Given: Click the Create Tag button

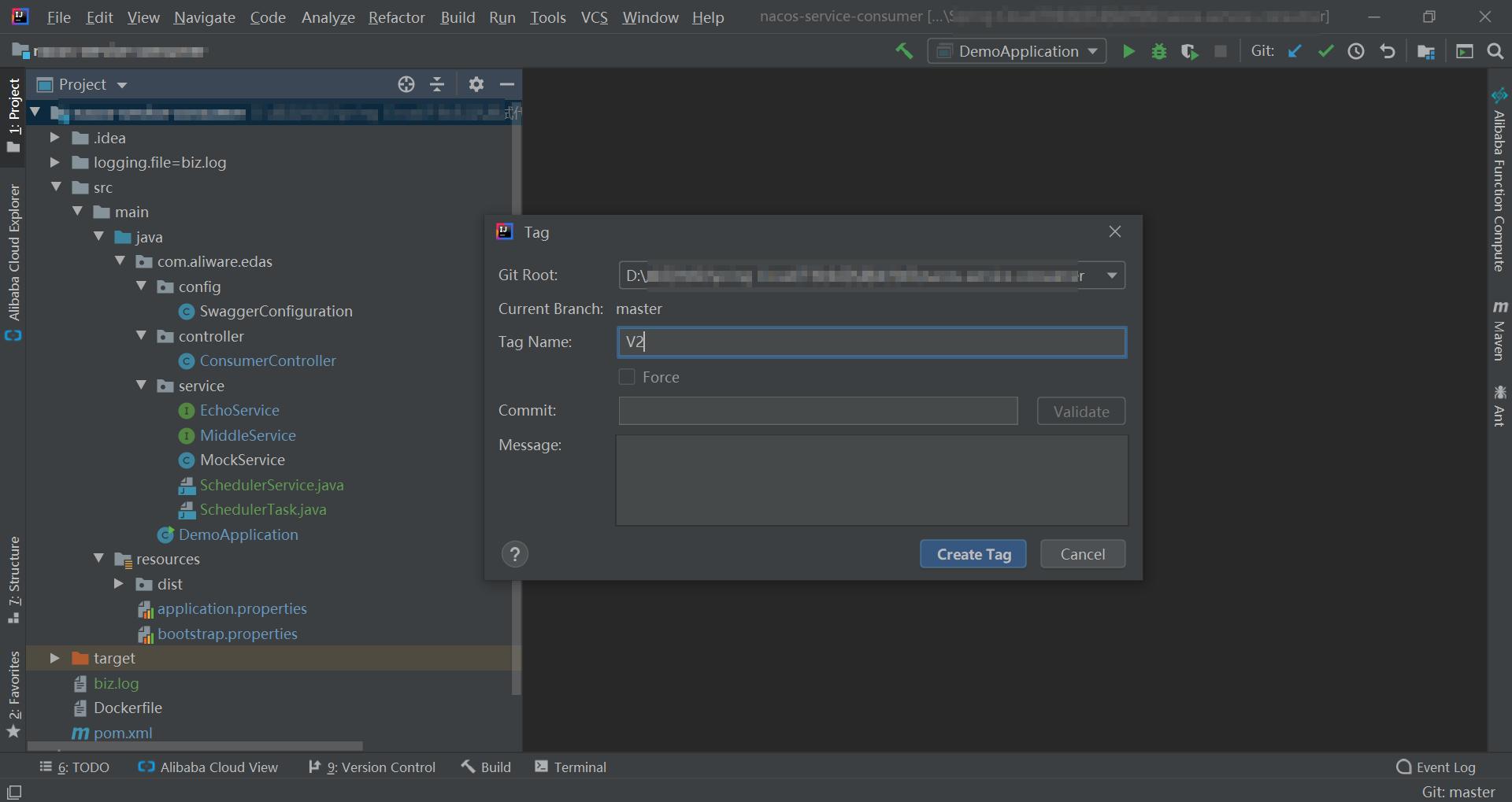Looking at the screenshot, I should point(973,554).
